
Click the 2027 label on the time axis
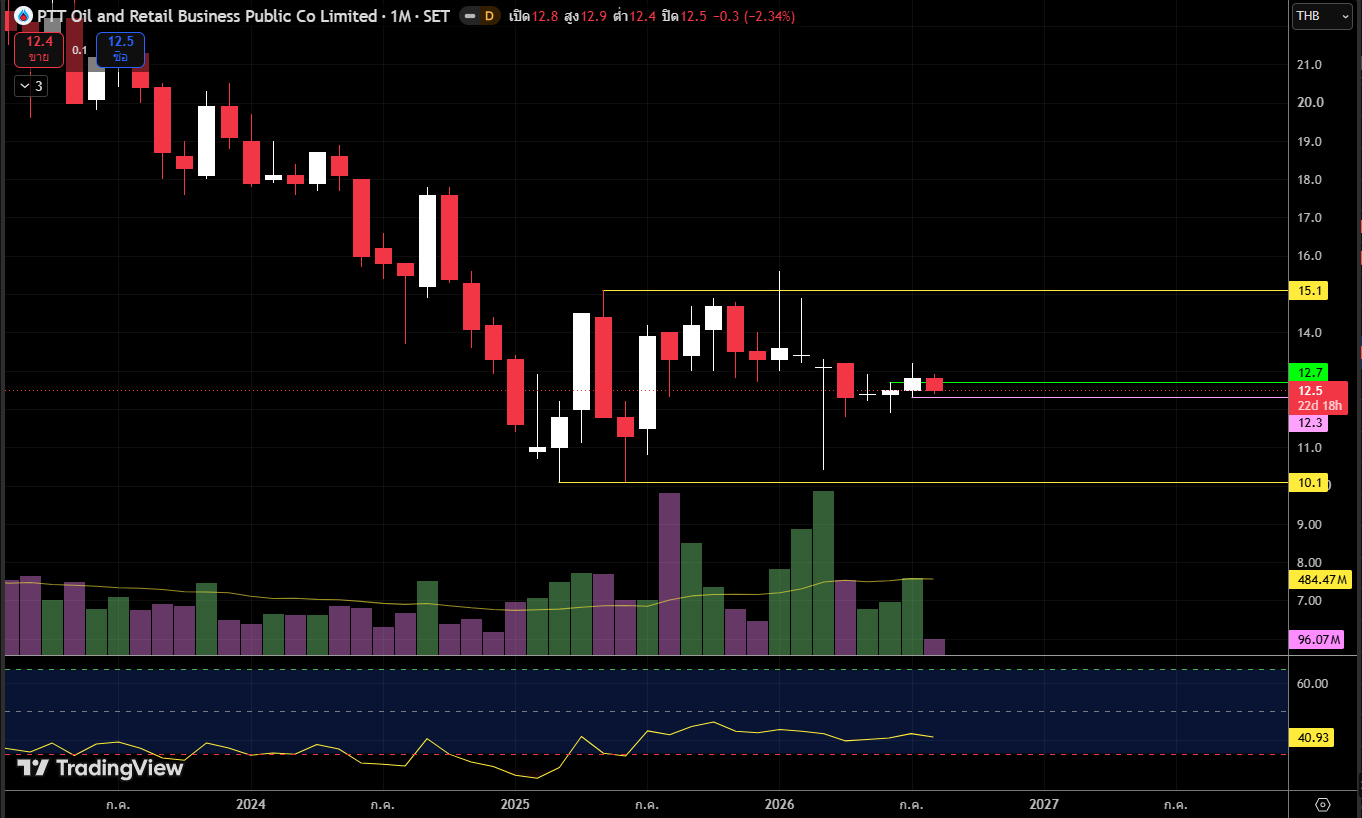1044,804
